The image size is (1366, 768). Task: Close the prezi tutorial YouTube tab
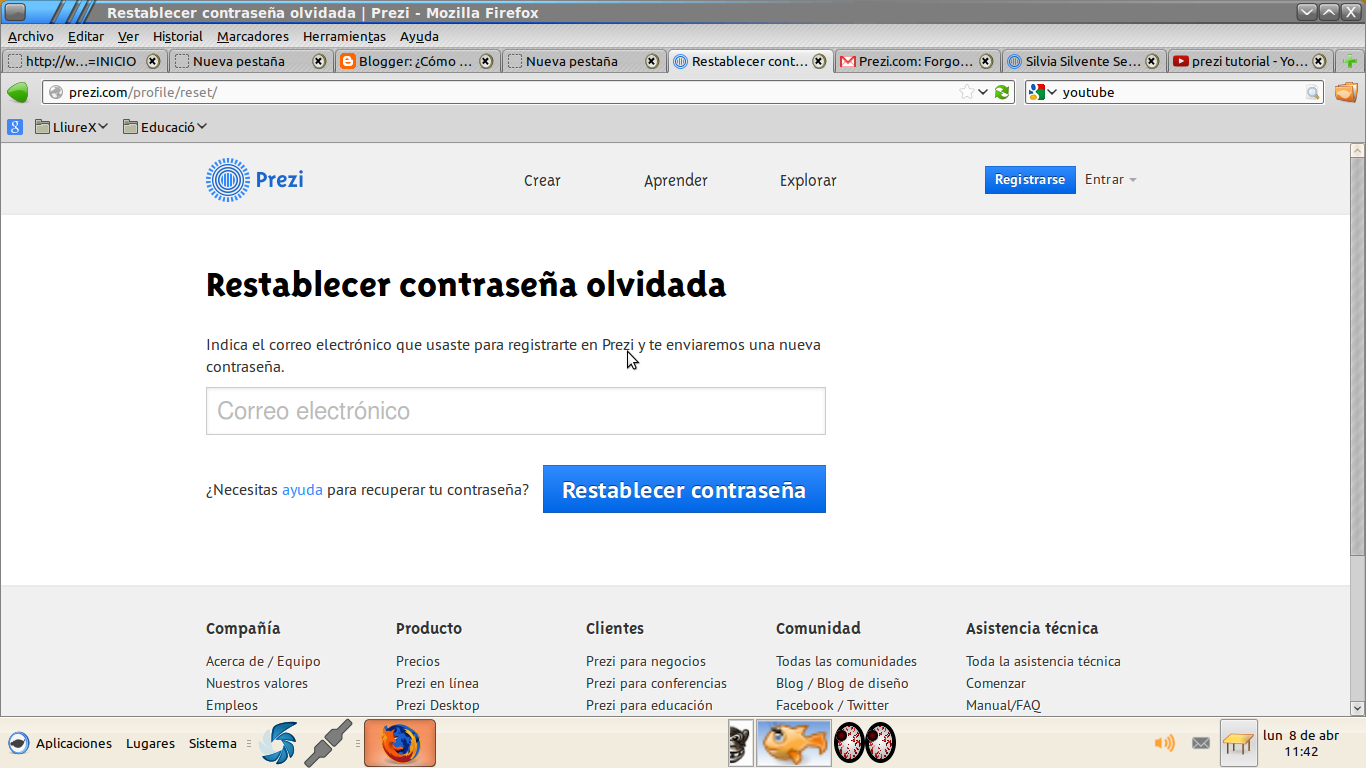pyautogui.click(x=1319, y=61)
